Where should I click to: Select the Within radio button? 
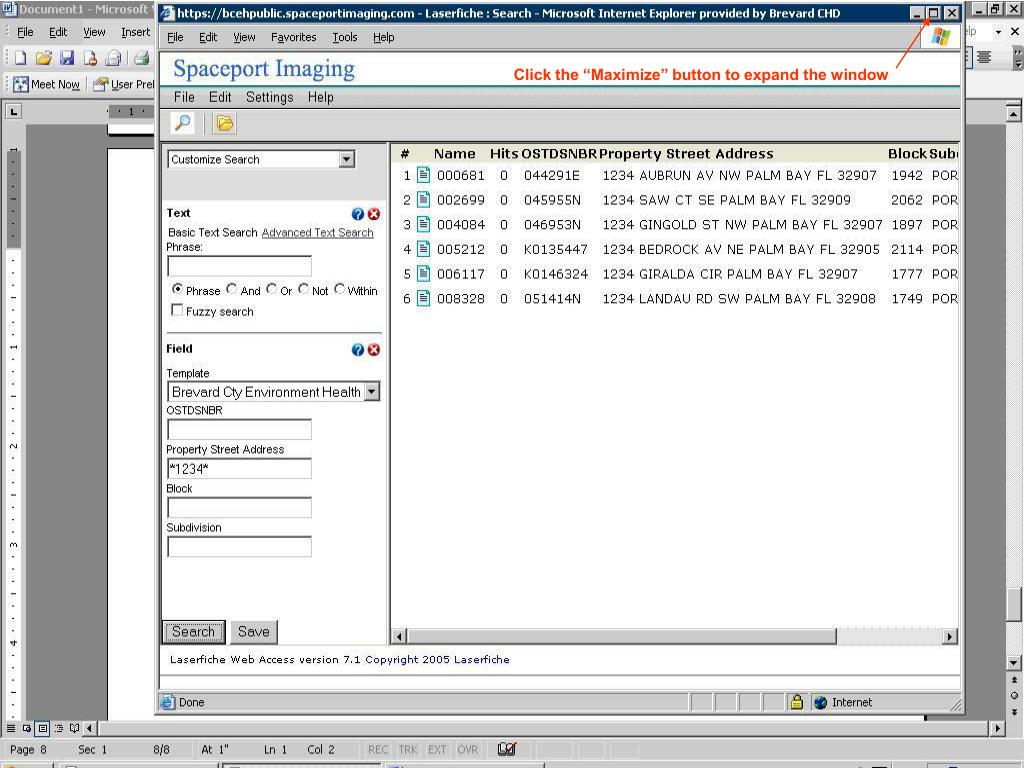click(339, 289)
